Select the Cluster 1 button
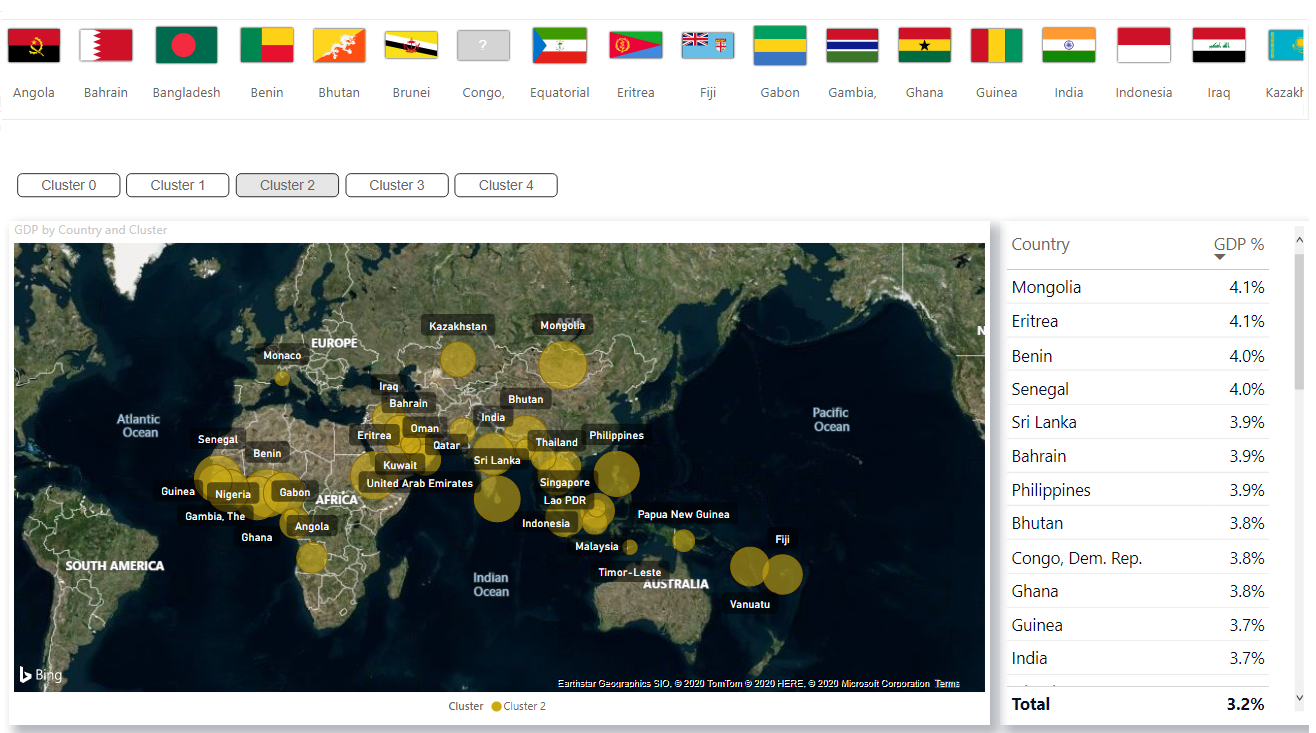Viewport: 1316px width, 733px height. point(178,185)
